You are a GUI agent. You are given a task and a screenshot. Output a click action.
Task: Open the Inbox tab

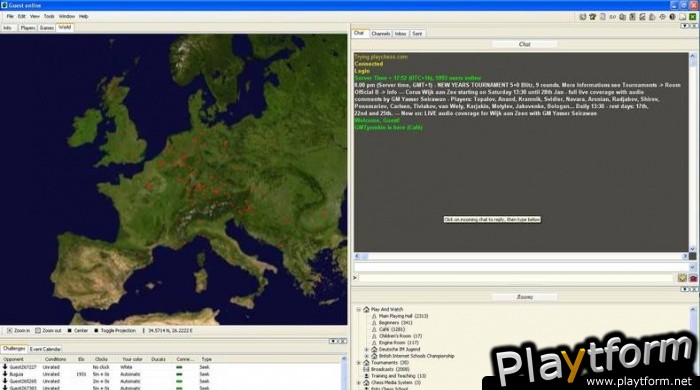tap(400, 33)
